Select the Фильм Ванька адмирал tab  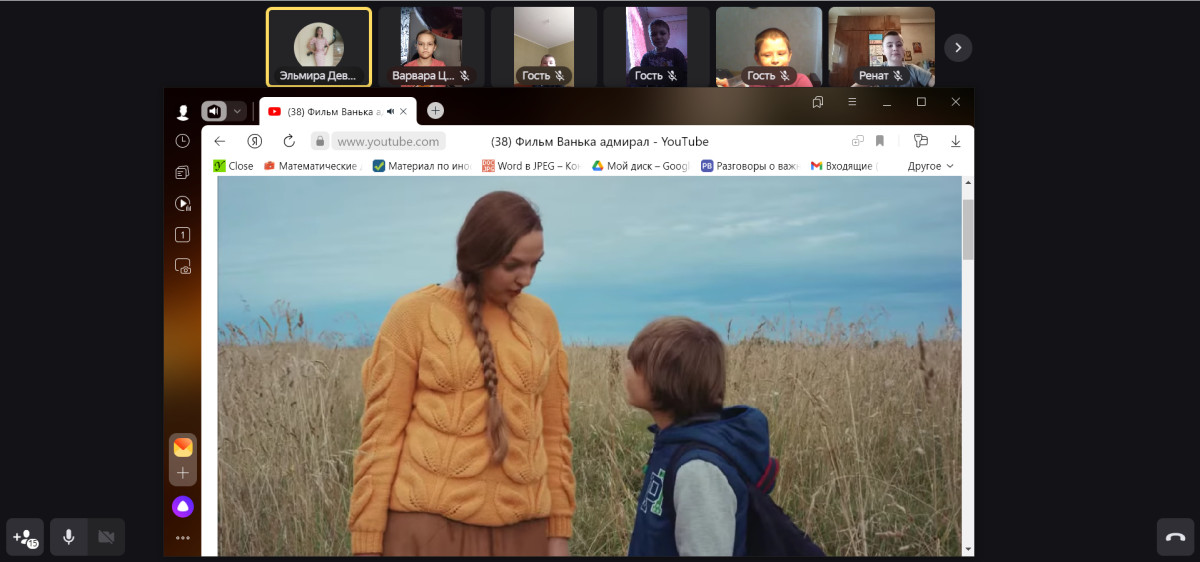330,111
